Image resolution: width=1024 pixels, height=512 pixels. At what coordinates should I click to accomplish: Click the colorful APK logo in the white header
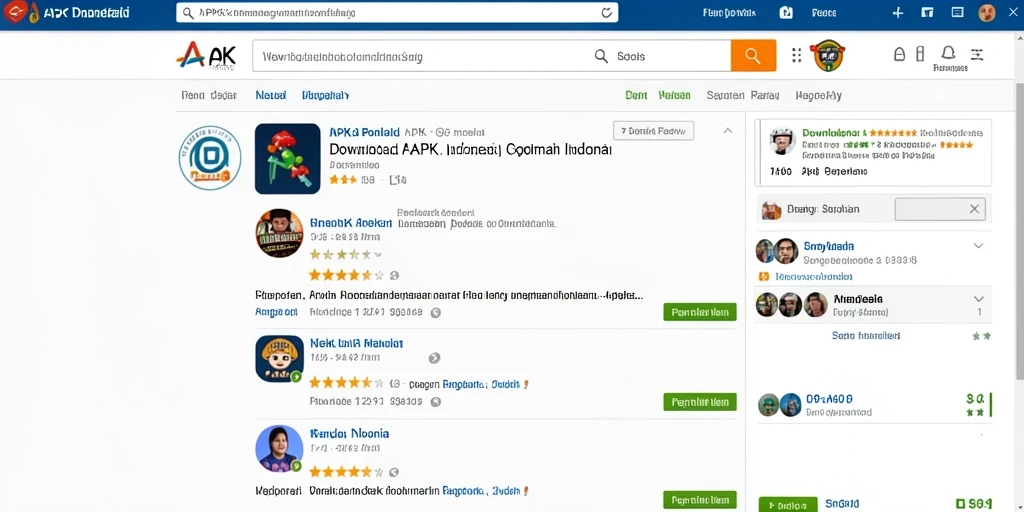(x=206, y=56)
